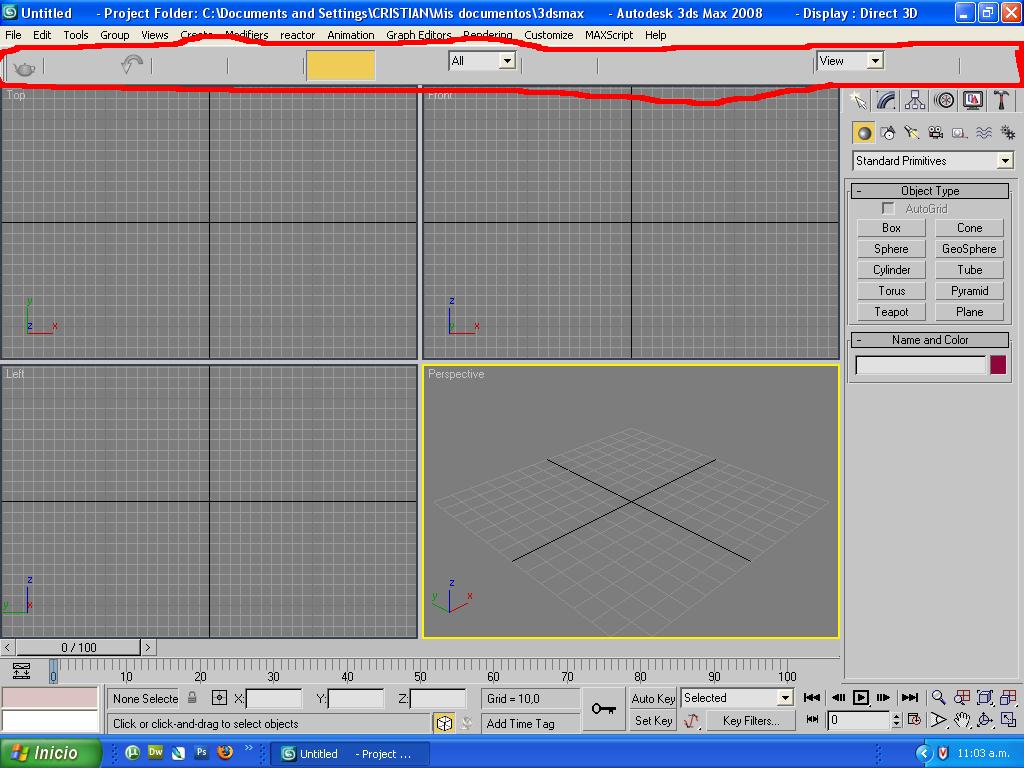The width and height of the screenshot is (1024, 768).
Task: Click the Zoom magnifier viewport tool
Action: tap(938, 697)
